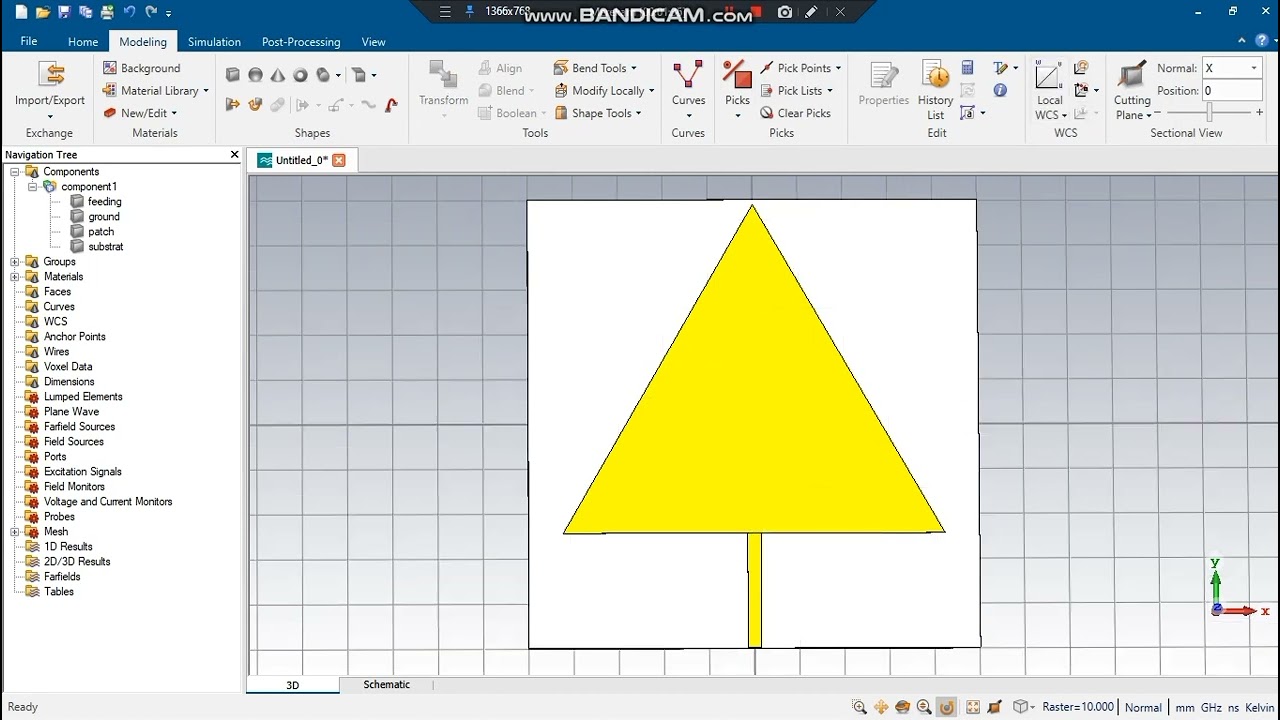
Task: Toggle the status-bar cutting plane view icon
Action: coord(995,707)
